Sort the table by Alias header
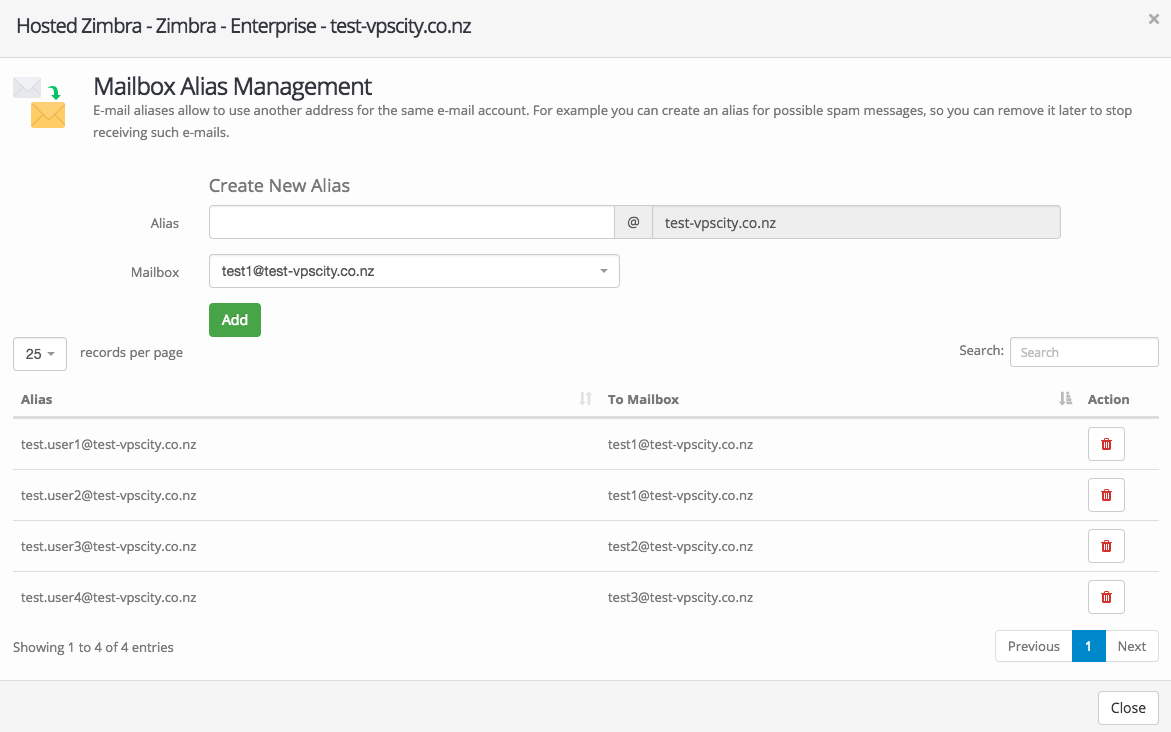The width and height of the screenshot is (1171, 732). click(37, 399)
